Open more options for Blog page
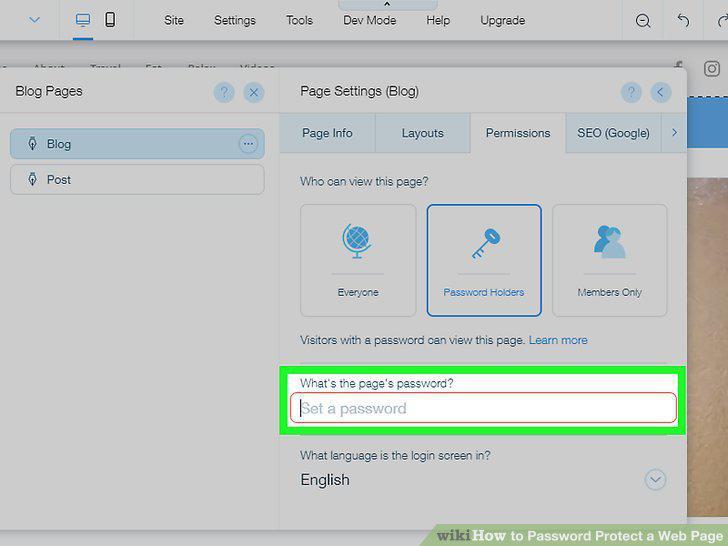This screenshot has width=728, height=546. [248, 144]
